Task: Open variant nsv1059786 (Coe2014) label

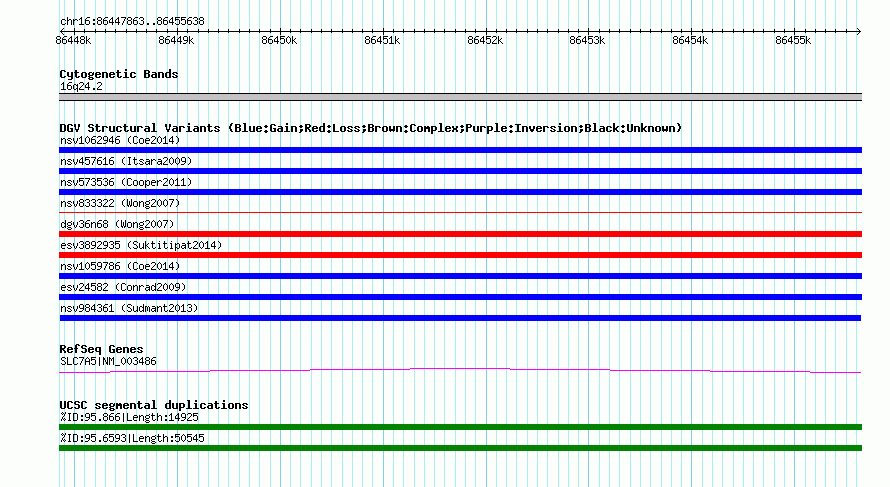Action: [120, 266]
